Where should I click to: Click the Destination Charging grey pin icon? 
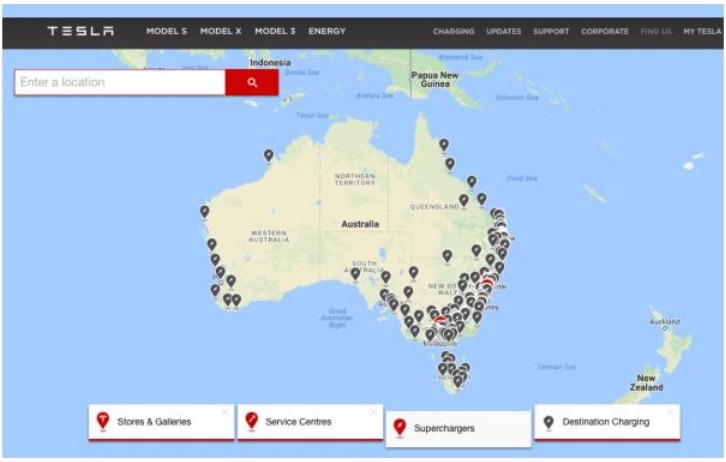pyautogui.click(x=549, y=422)
